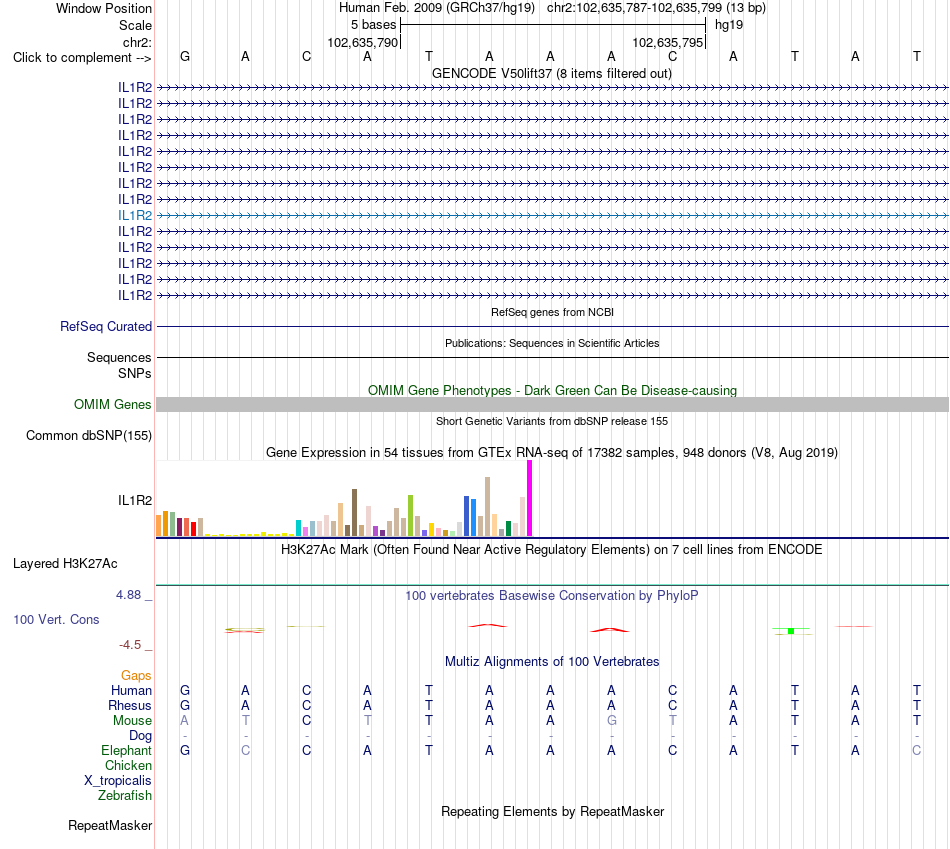950x849 pixels.
Task: Open Repeating Elements by RepeatMasker title
Action: coord(552,811)
